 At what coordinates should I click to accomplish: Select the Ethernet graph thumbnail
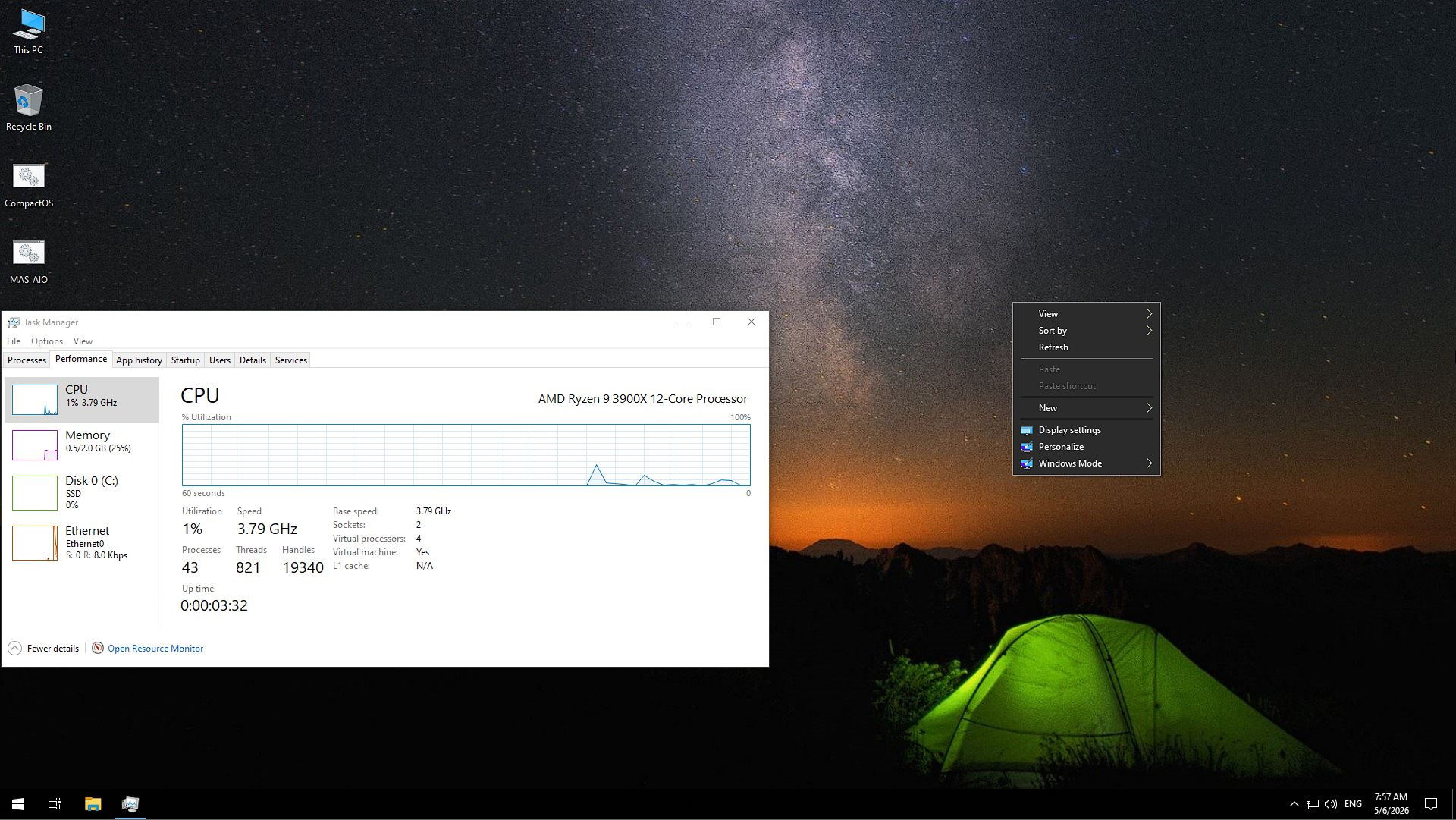[35, 543]
